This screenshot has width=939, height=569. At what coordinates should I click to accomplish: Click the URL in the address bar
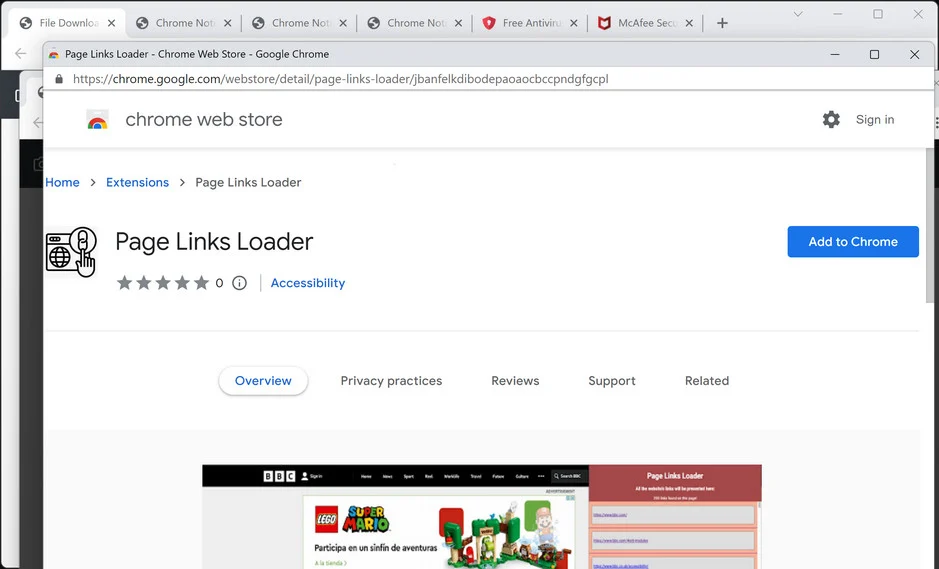pyautogui.click(x=340, y=79)
